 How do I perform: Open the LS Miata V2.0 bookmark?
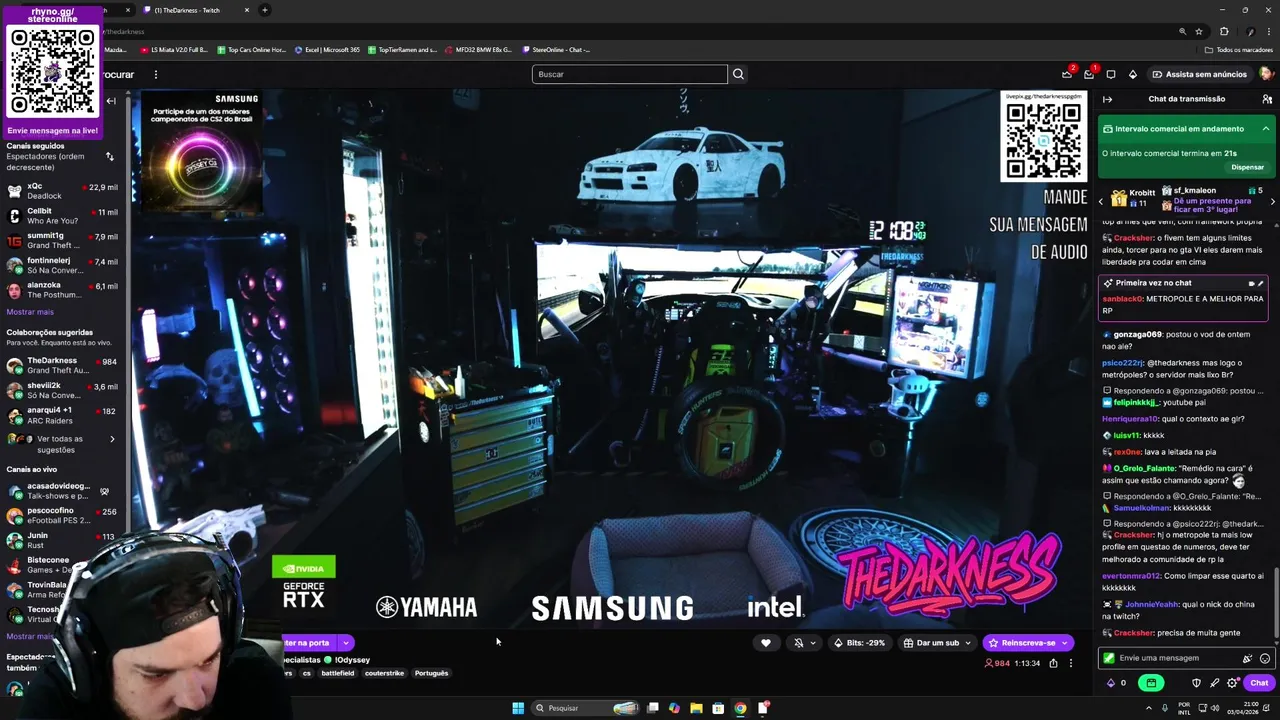pos(174,49)
